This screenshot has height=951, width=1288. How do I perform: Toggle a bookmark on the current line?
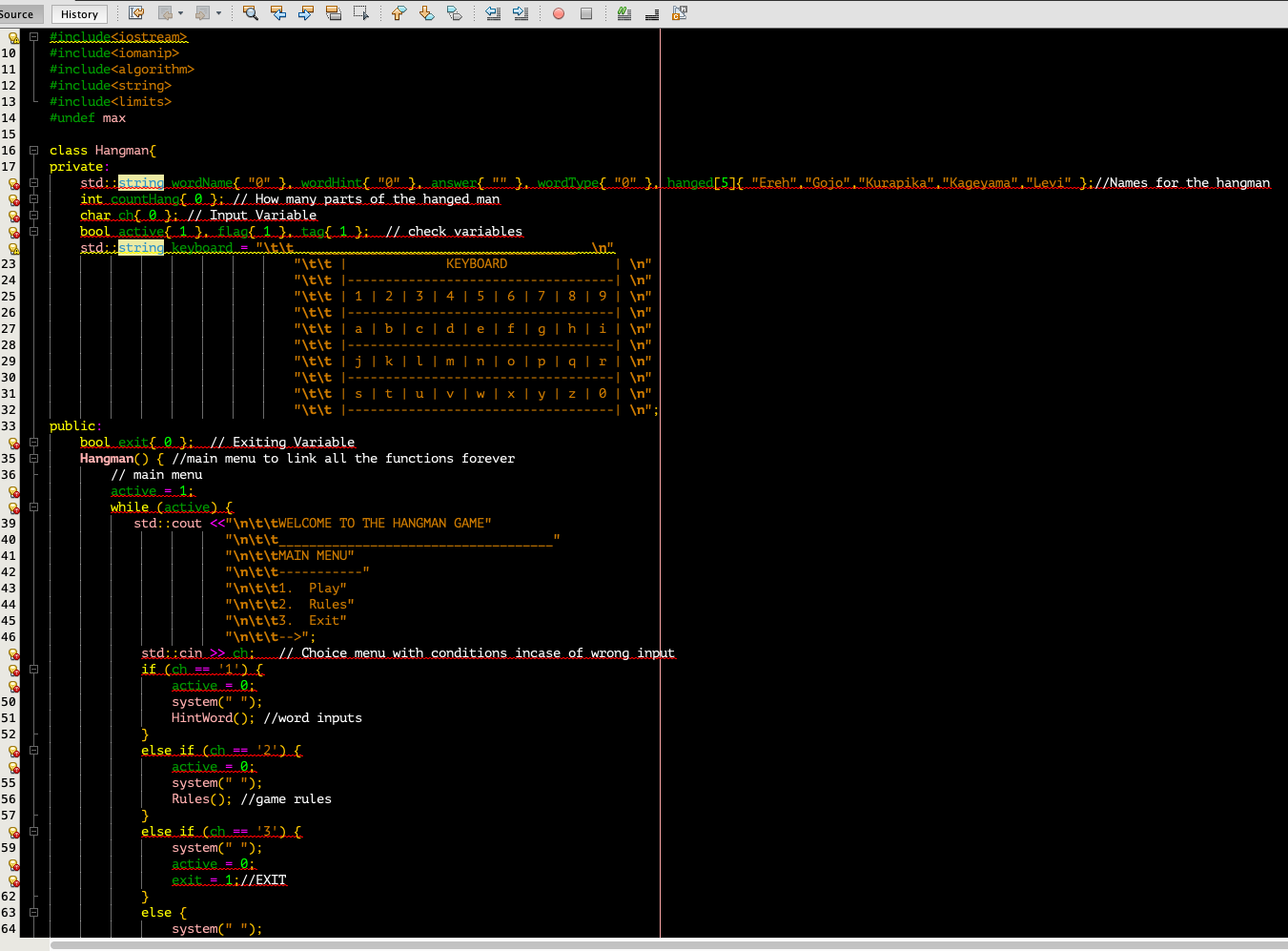pos(455,13)
